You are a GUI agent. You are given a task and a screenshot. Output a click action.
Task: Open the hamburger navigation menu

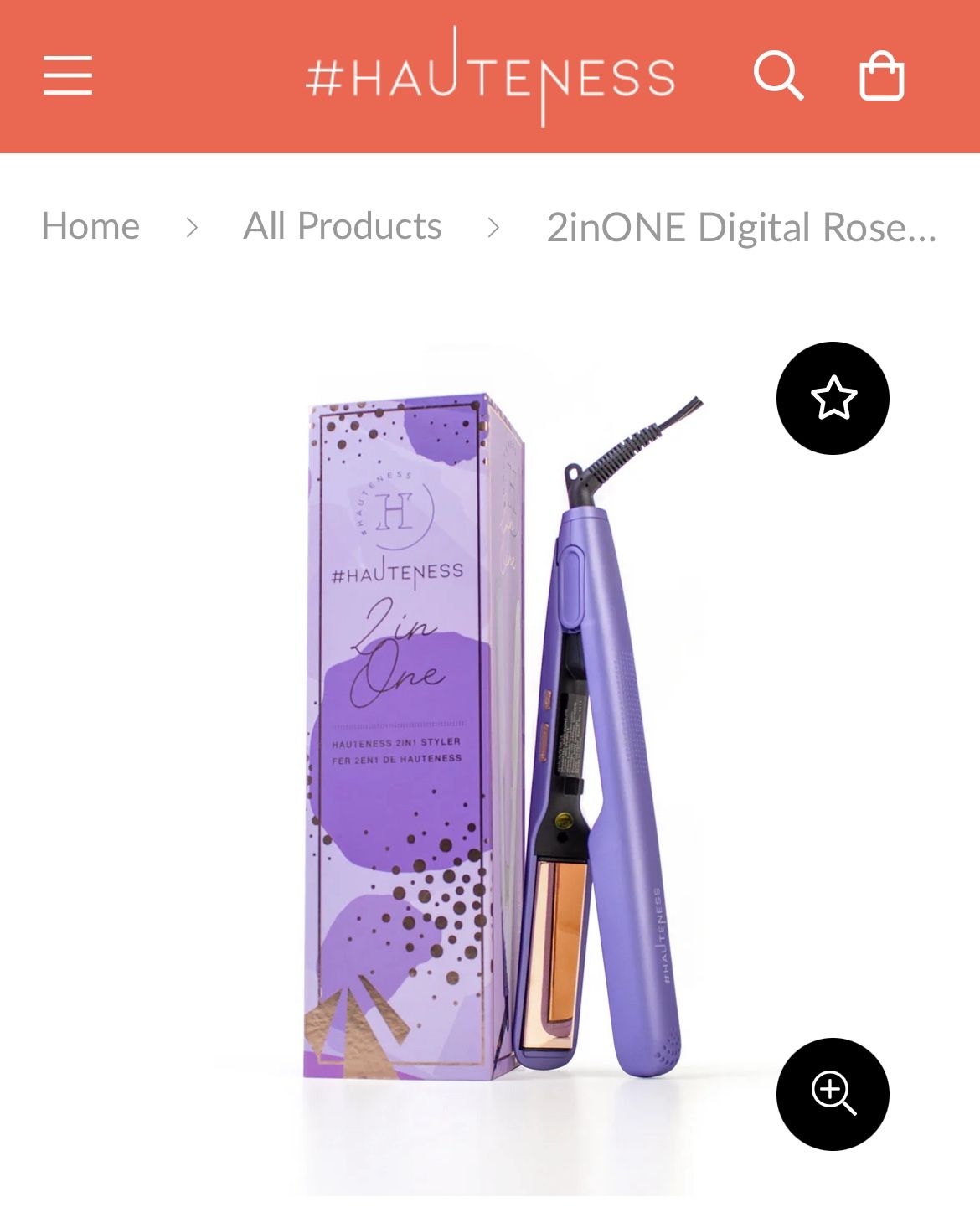68,75
